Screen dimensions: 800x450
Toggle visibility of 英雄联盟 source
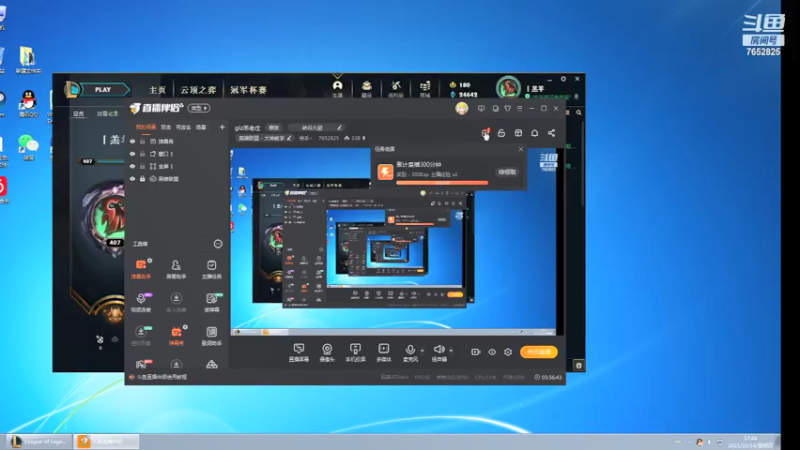pos(133,179)
